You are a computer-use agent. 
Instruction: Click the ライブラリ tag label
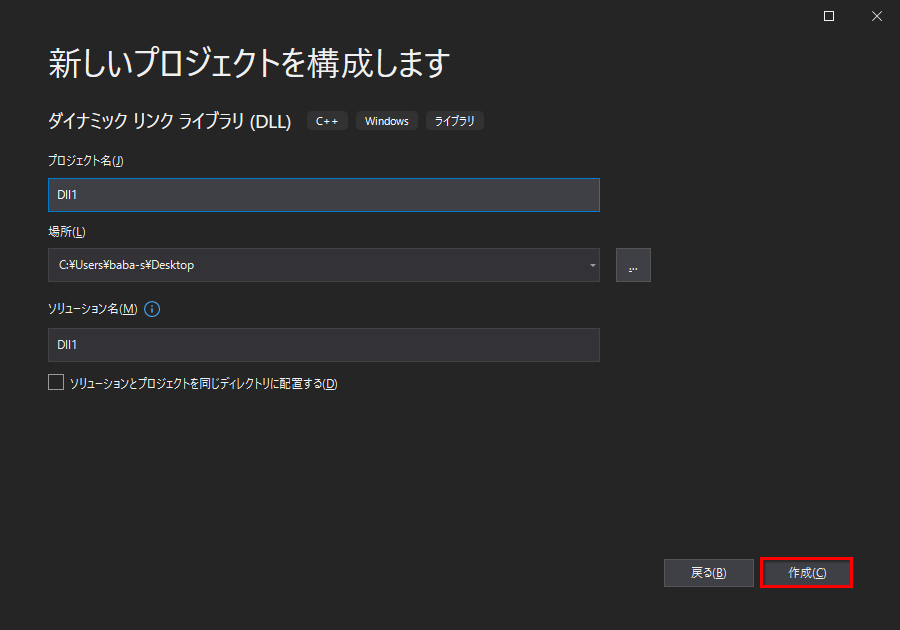coord(455,121)
